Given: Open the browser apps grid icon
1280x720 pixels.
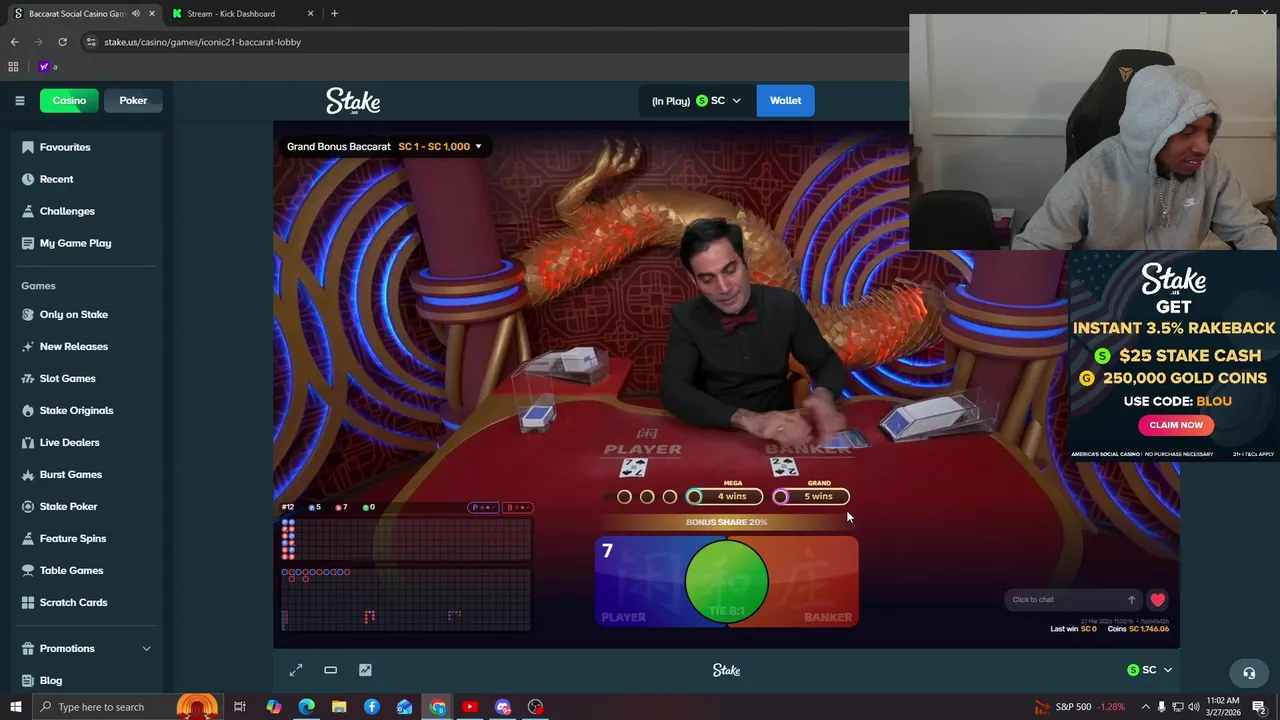Looking at the screenshot, I should pyautogui.click(x=13, y=67).
